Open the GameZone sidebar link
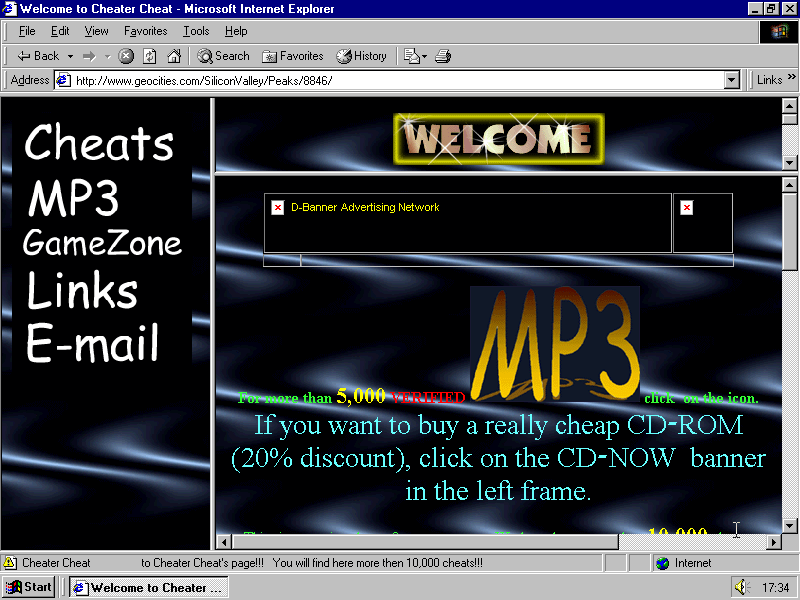Screen dimensions: 800x600 (101, 243)
